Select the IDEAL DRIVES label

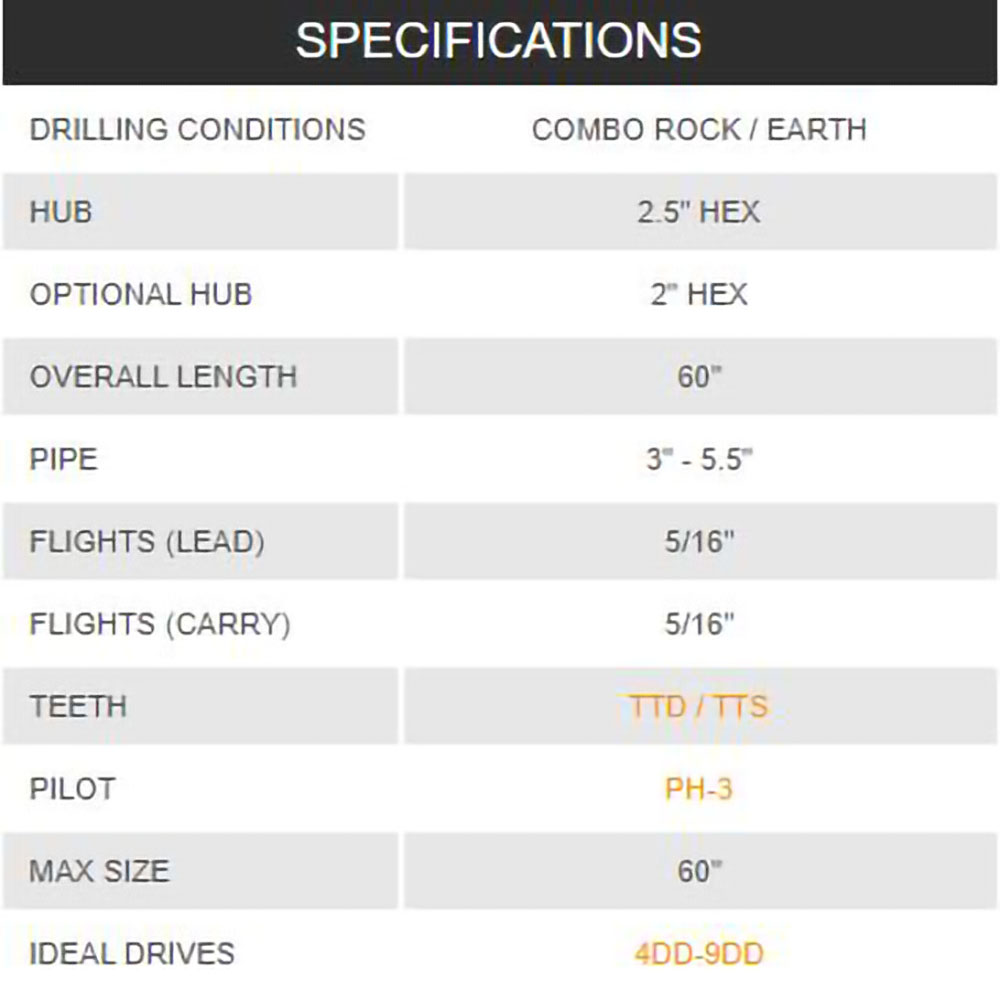point(132,953)
